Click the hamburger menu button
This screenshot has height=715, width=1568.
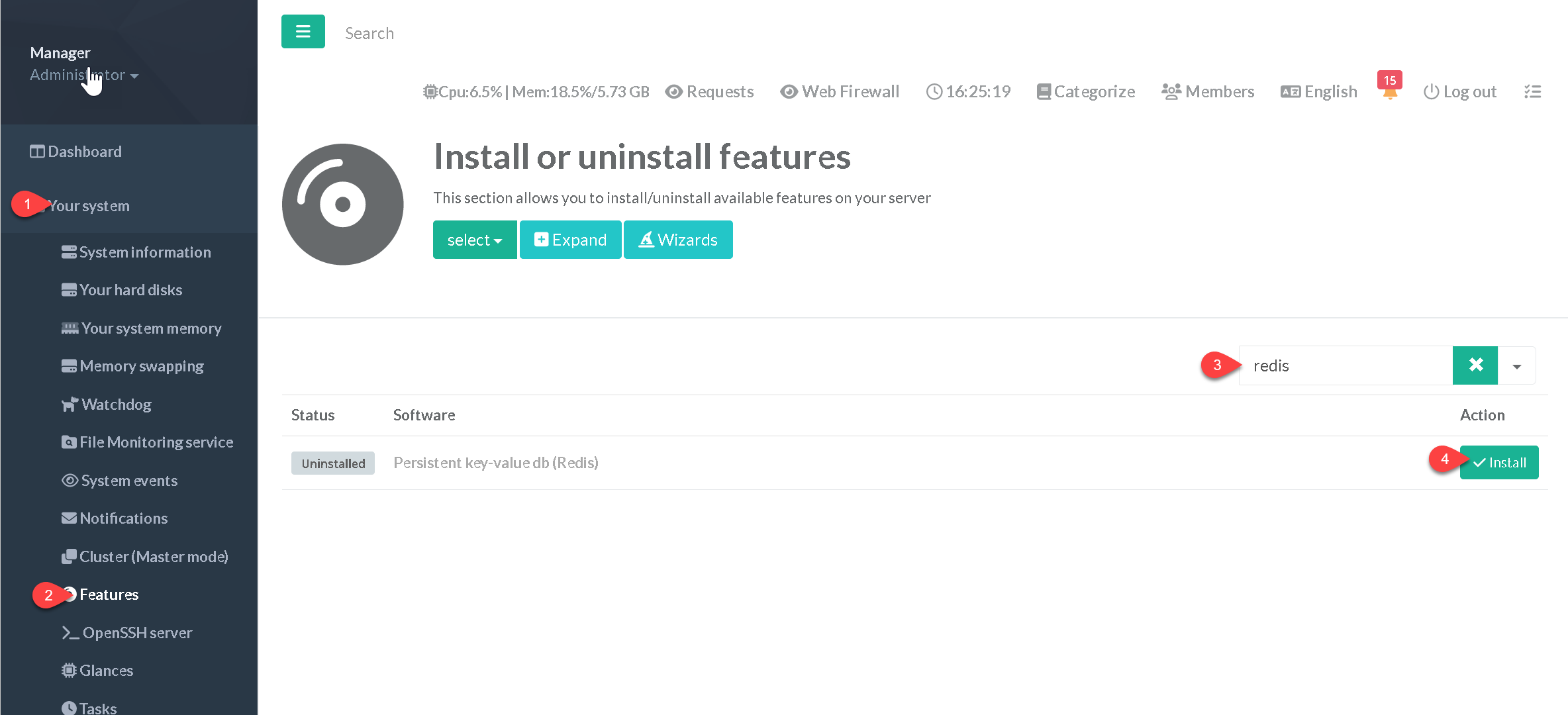click(x=303, y=32)
